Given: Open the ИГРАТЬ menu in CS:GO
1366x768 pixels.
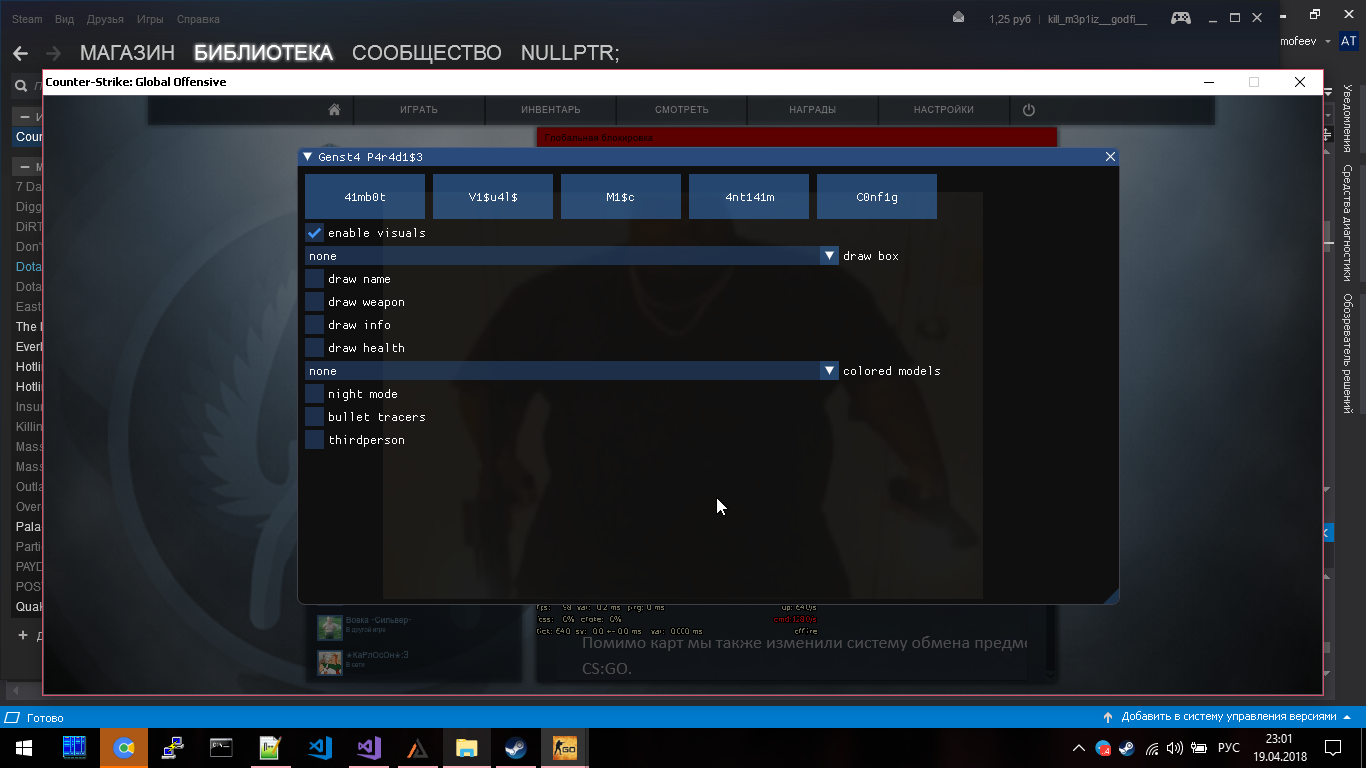Looking at the screenshot, I should [x=419, y=110].
